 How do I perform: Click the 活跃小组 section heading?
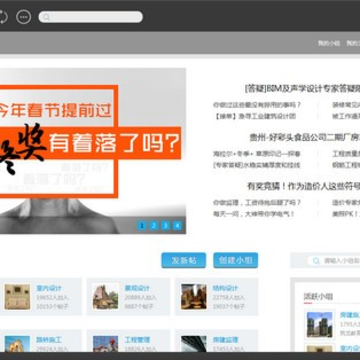318,296
